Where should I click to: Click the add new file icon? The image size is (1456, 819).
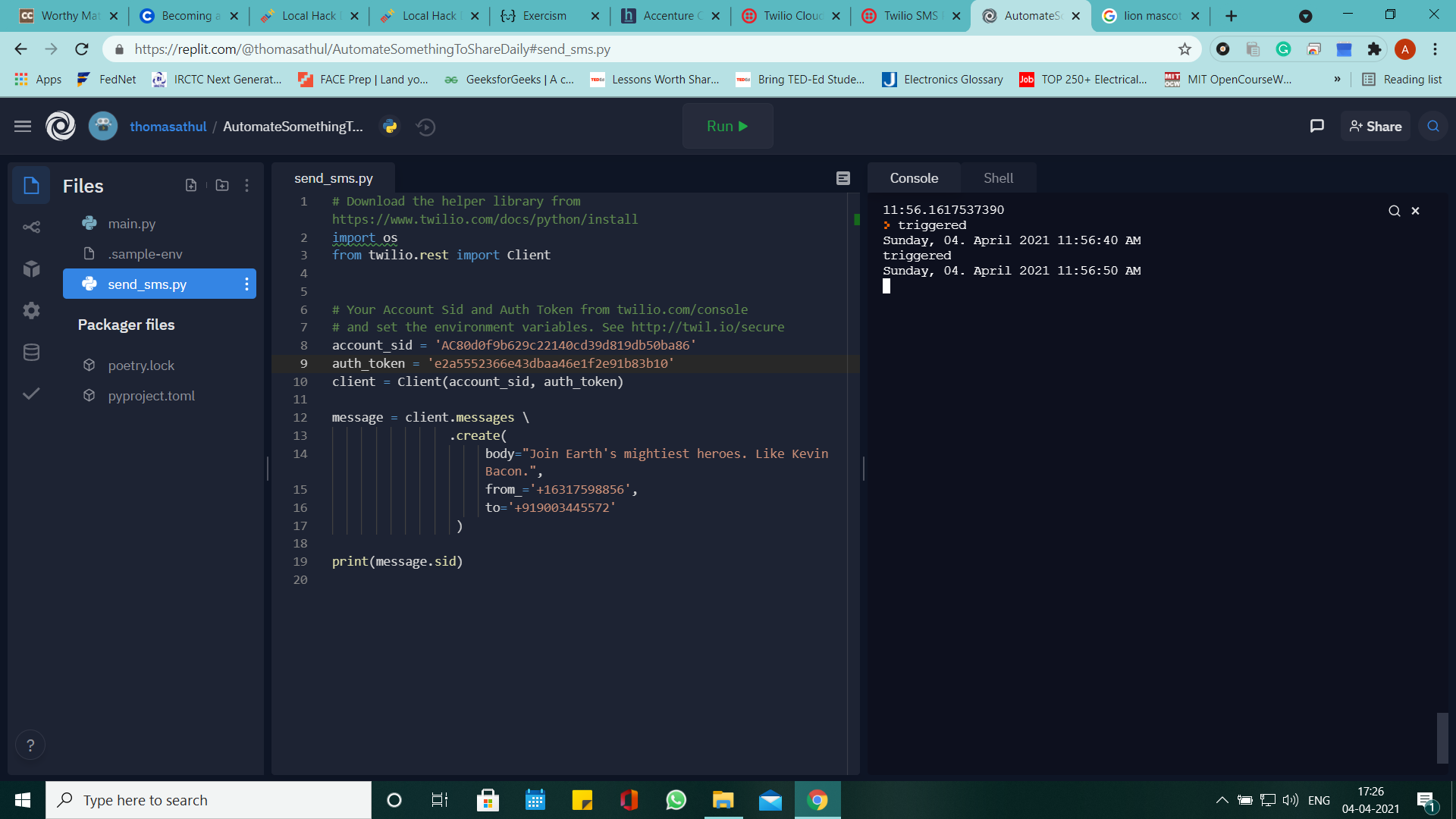pyautogui.click(x=191, y=185)
